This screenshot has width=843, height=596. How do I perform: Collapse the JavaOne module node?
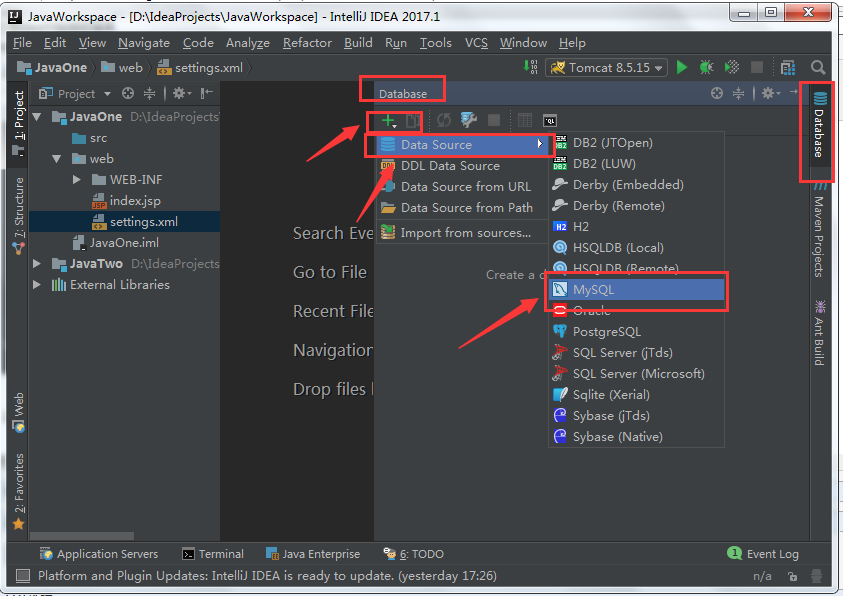[x=37, y=116]
